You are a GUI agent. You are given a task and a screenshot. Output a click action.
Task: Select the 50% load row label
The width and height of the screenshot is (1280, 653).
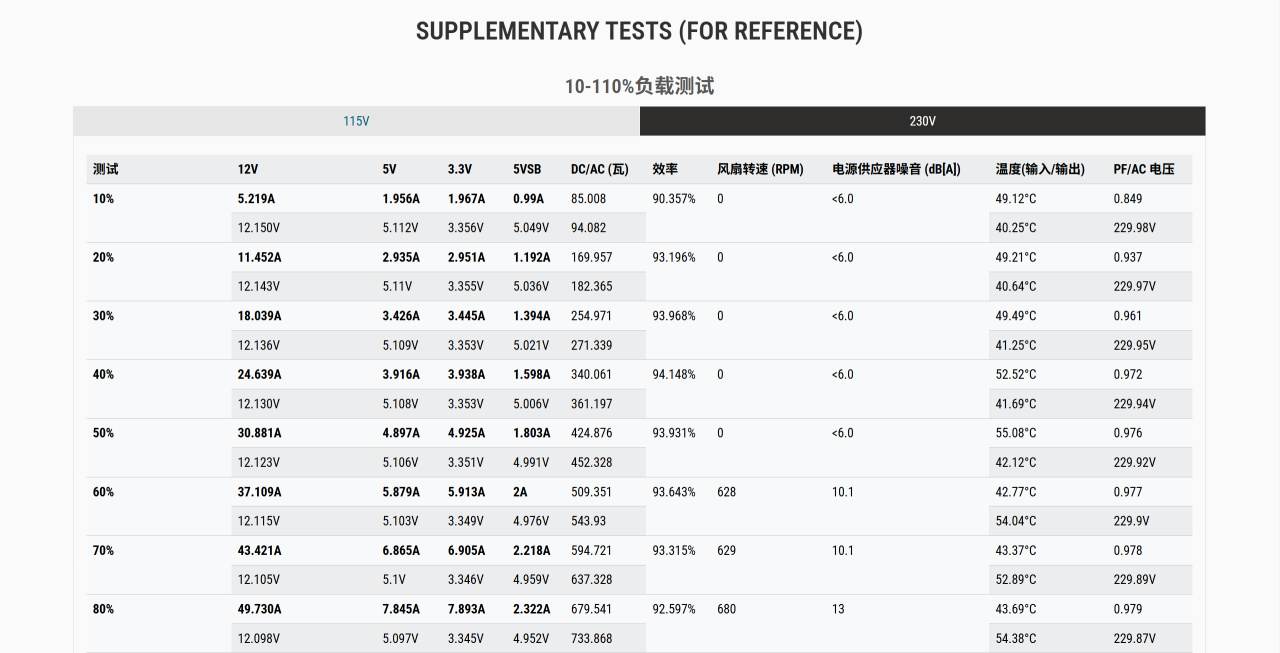103,433
